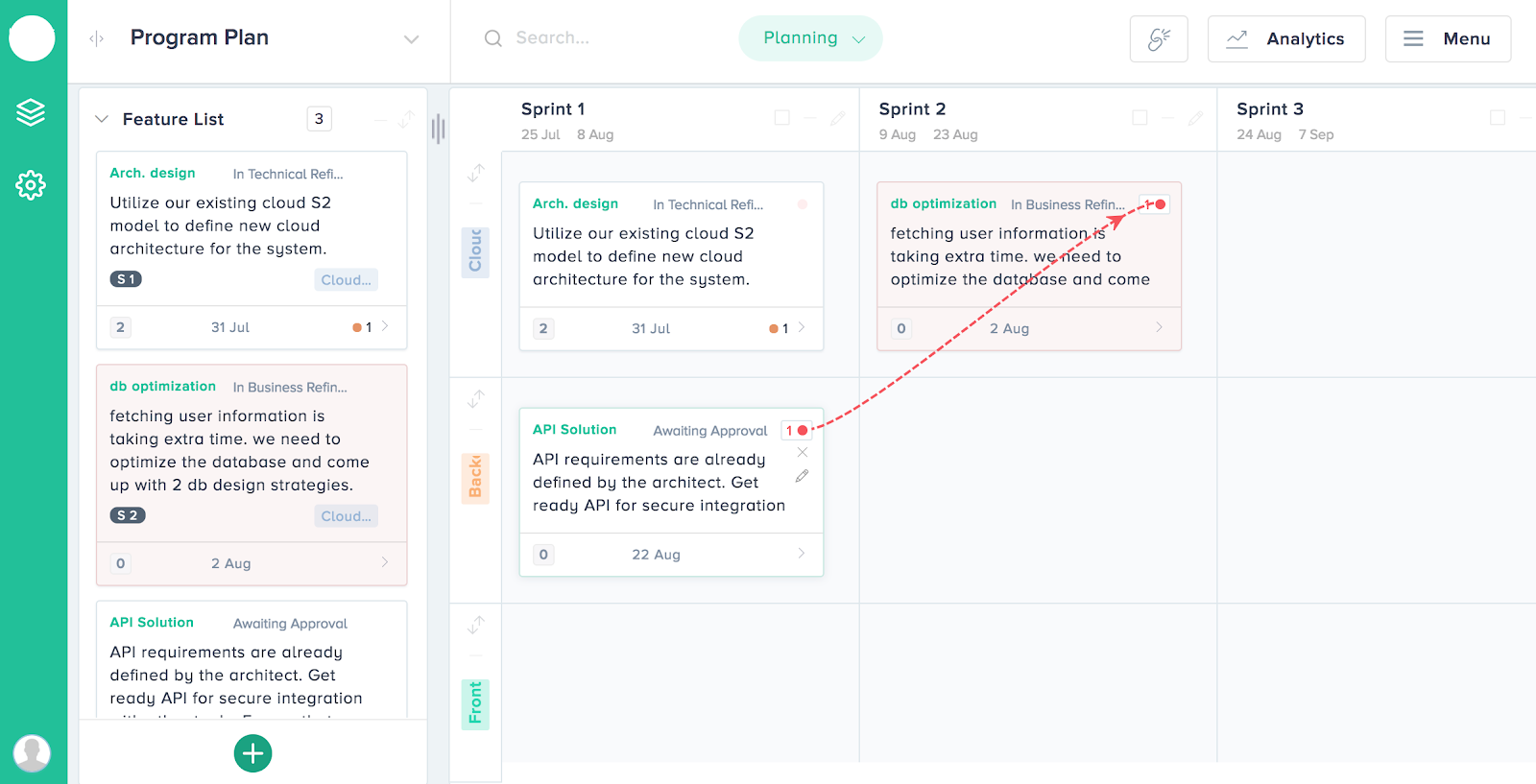Collapse the Feature List section
The width and height of the screenshot is (1536, 784).
[102, 119]
